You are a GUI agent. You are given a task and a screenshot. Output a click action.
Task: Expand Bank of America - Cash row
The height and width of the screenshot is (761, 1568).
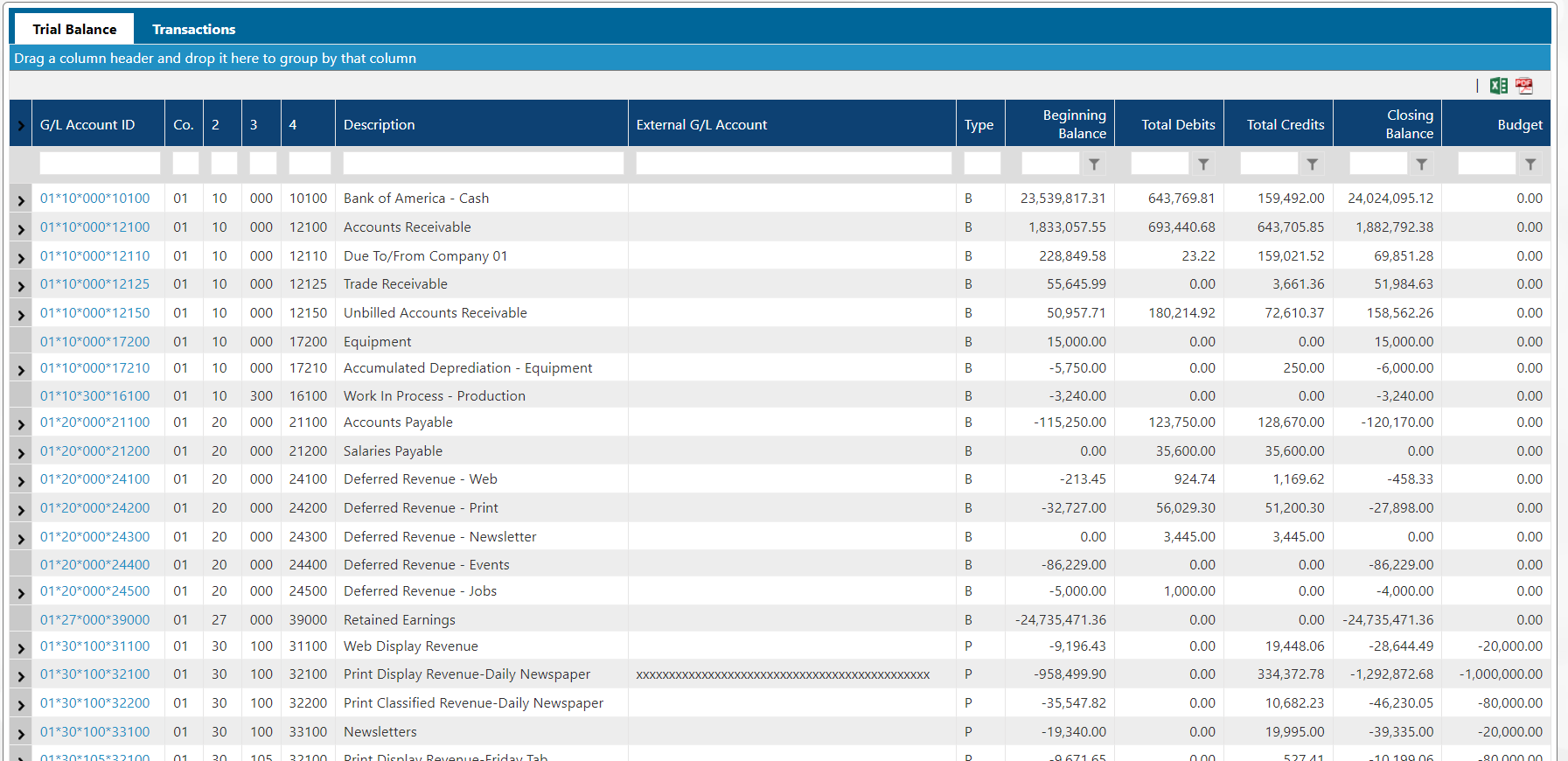click(21, 200)
